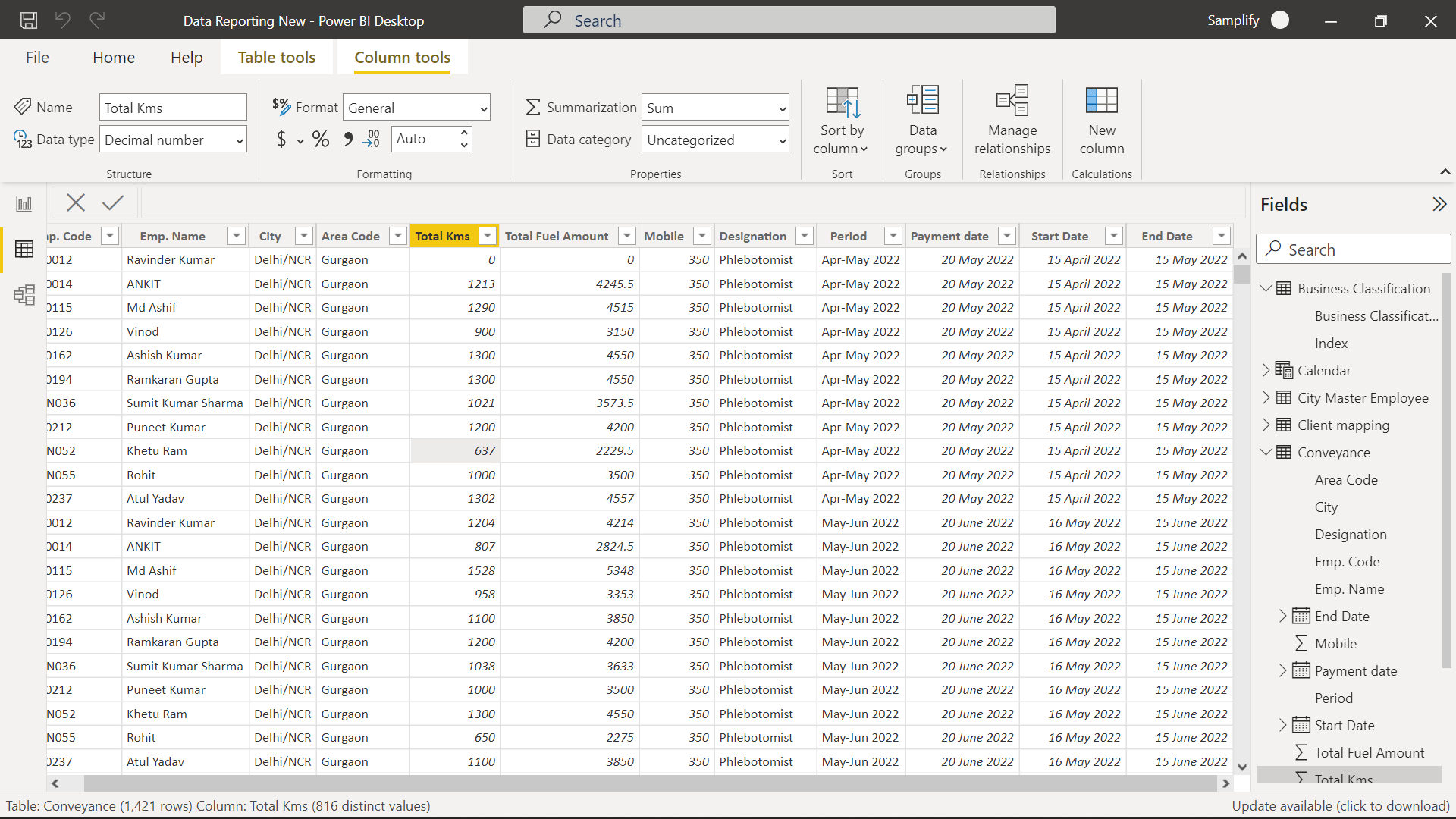This screenshot has height=819, width=1456.
Task: Click the Save icon in title bar
Action: point(29,20)
